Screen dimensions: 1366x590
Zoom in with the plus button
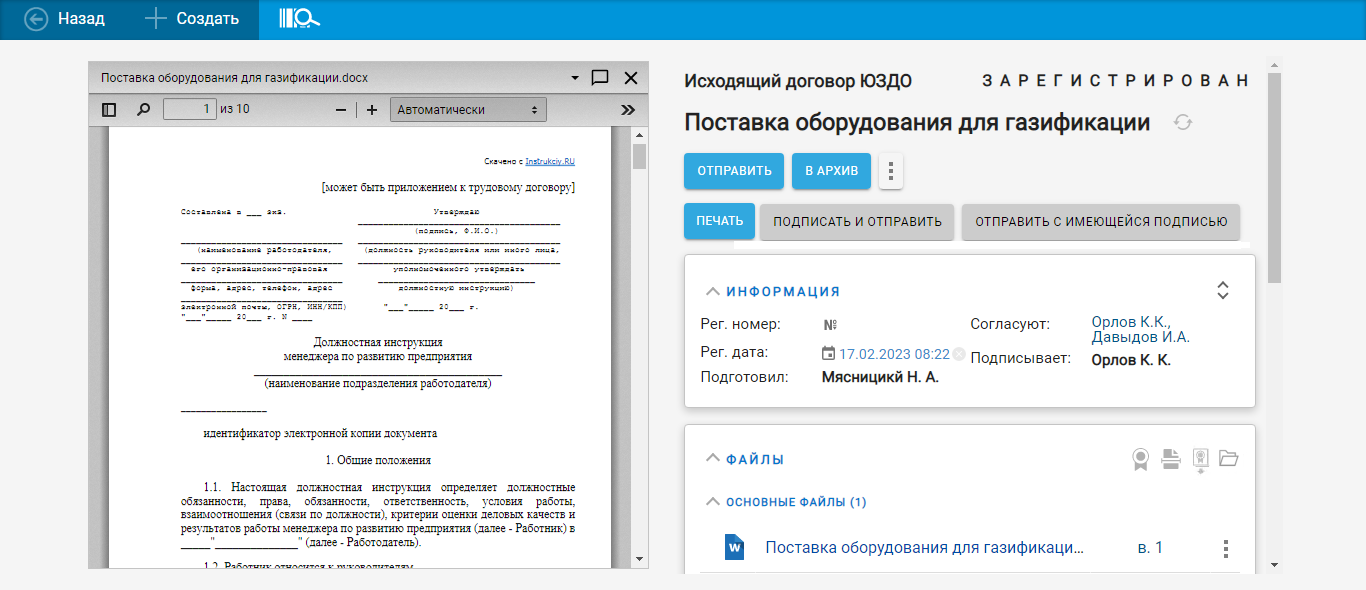pos(372,110)
